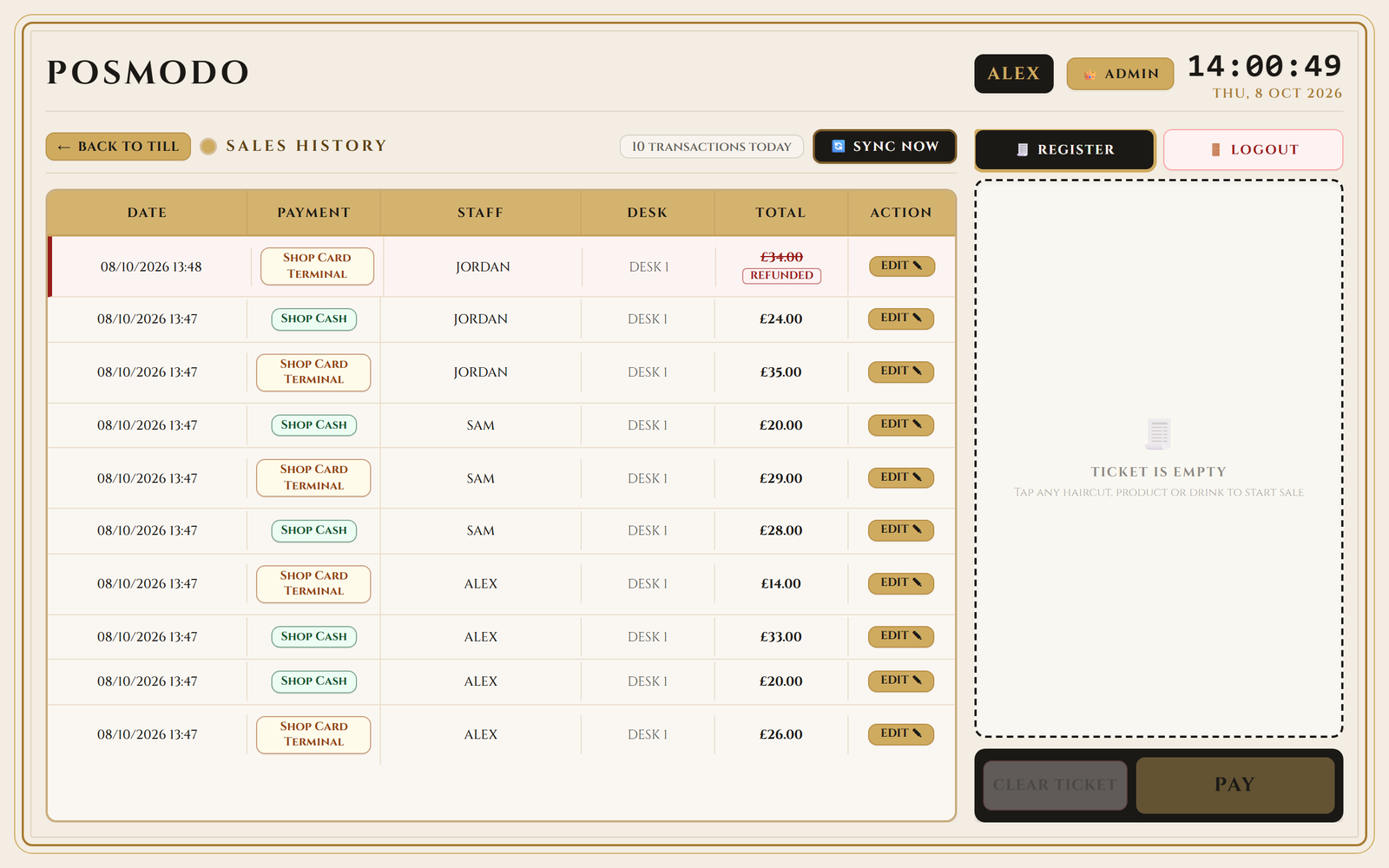Click the Date column header
Viewport: 1389px width, 868px height.
click(147, 213)
